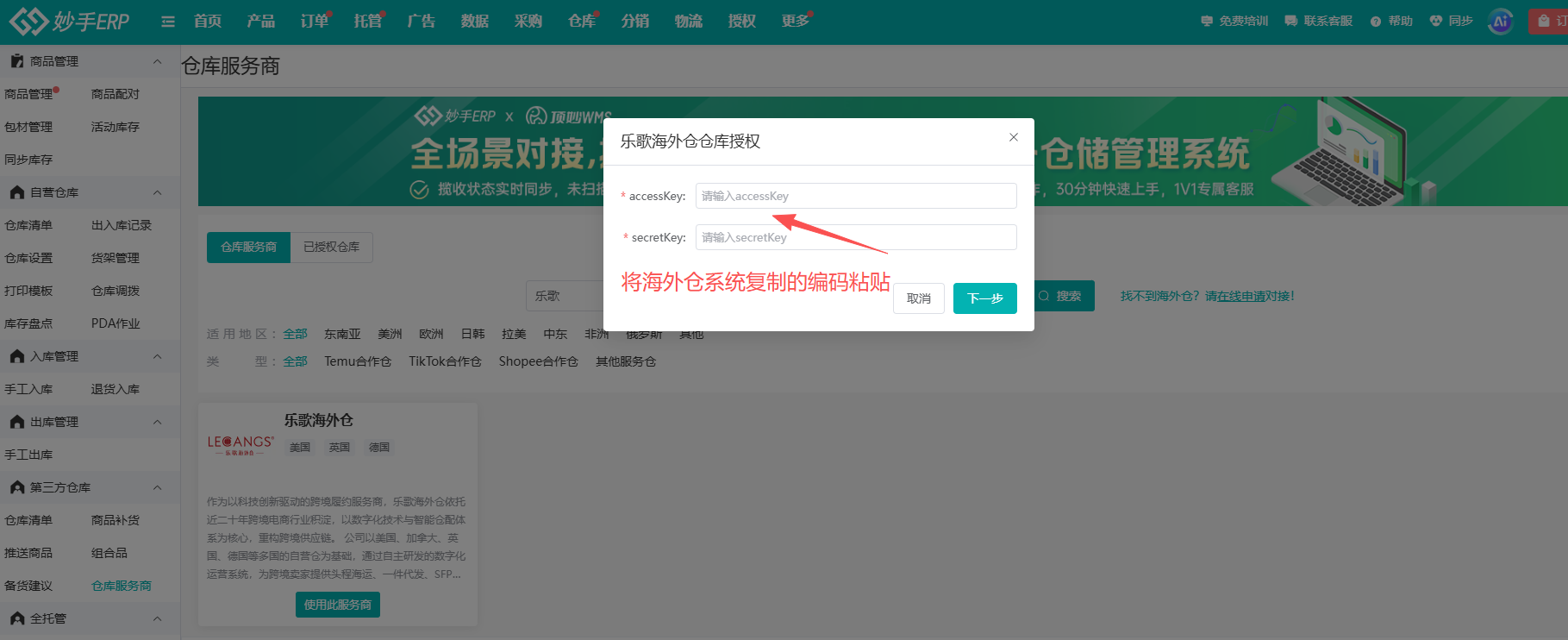The height and width of the screenshot is (640, 1568).
Task: Filter region by 日韩
Action: click(x=472, y=334)
